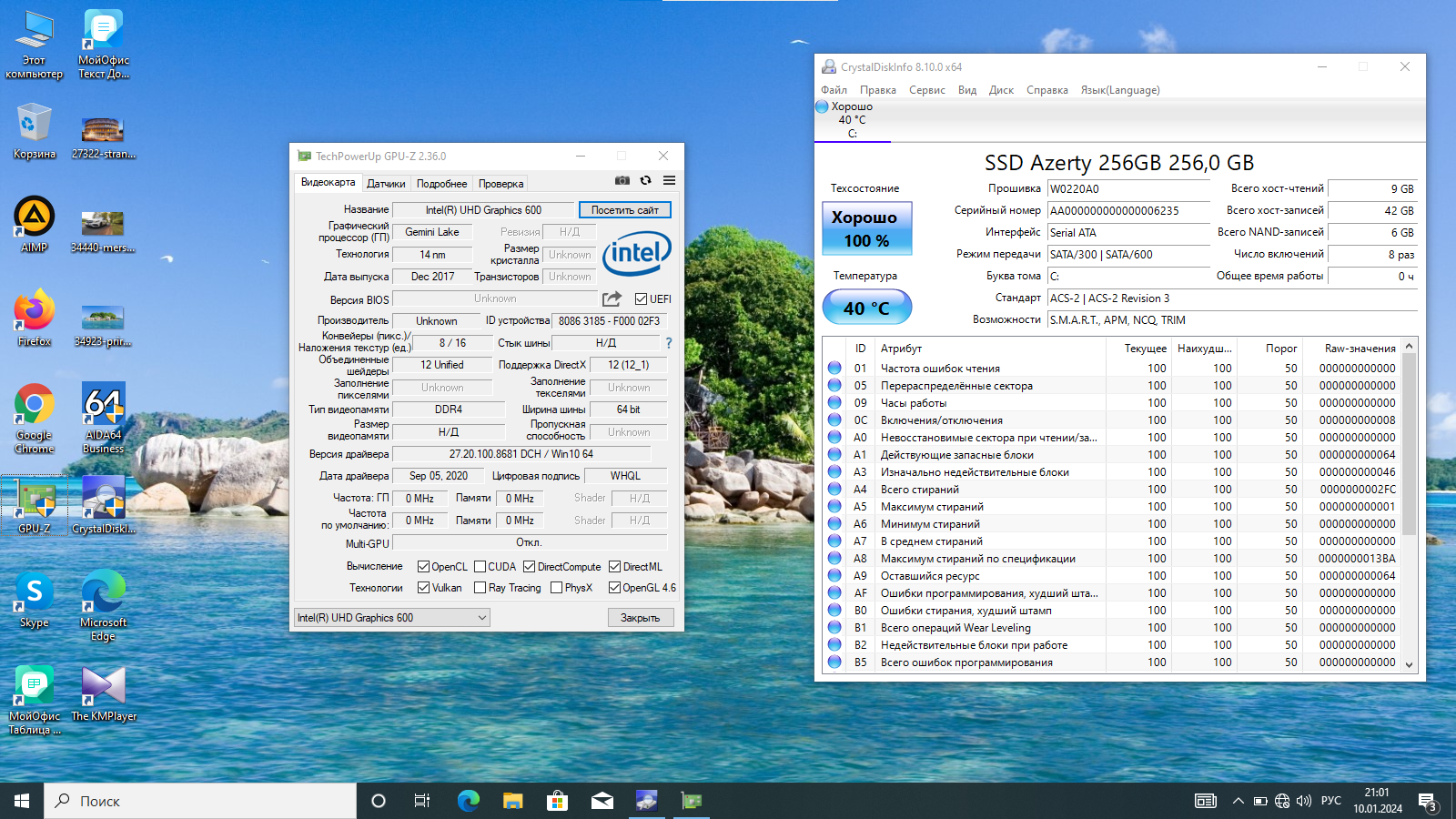This screenshot has height=819, width=1456.
Task: Open the МойОфис Таблица desktop icon
Action: [x=35, y=700]
